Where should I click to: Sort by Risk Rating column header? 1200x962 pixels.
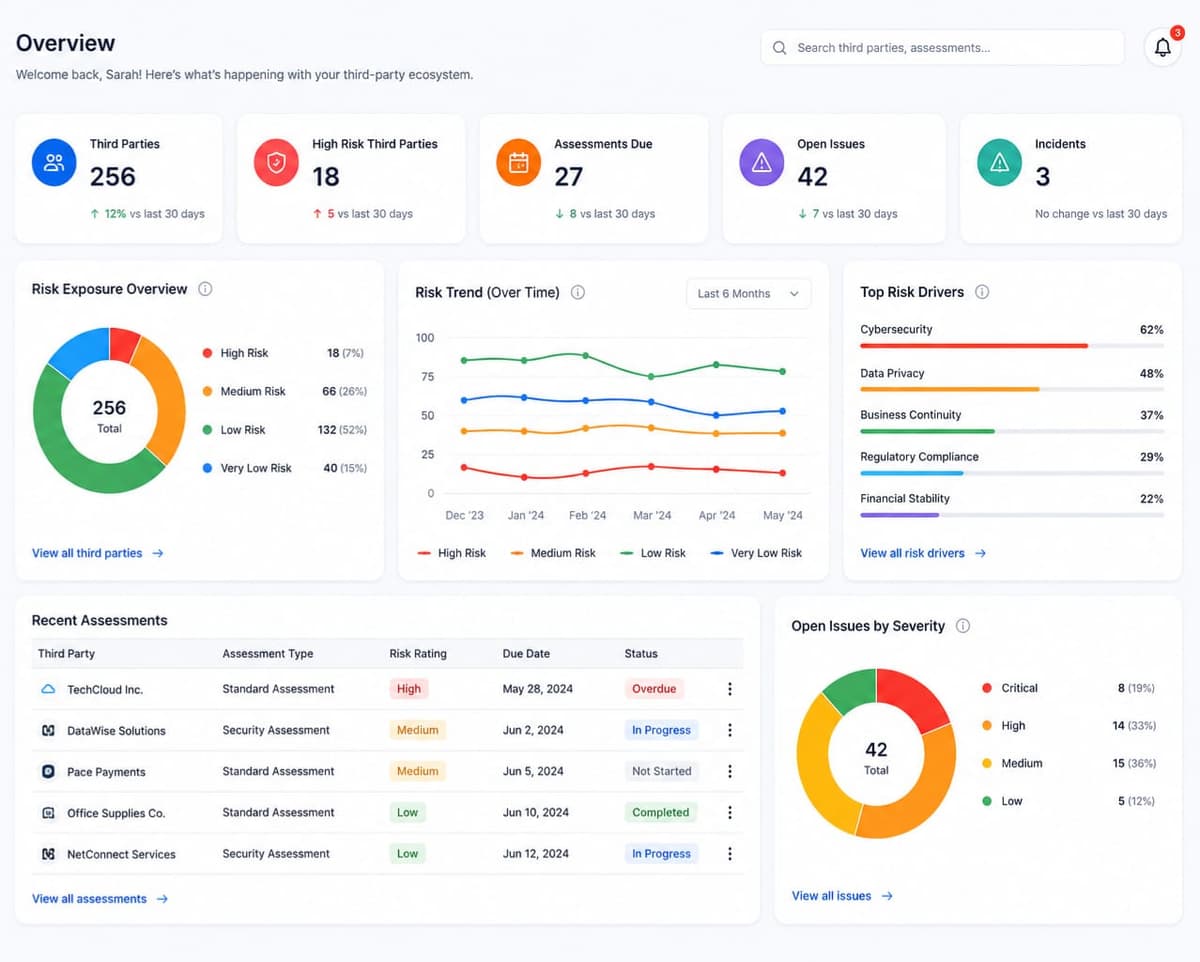pyautogui.click(x=418, y=654)
